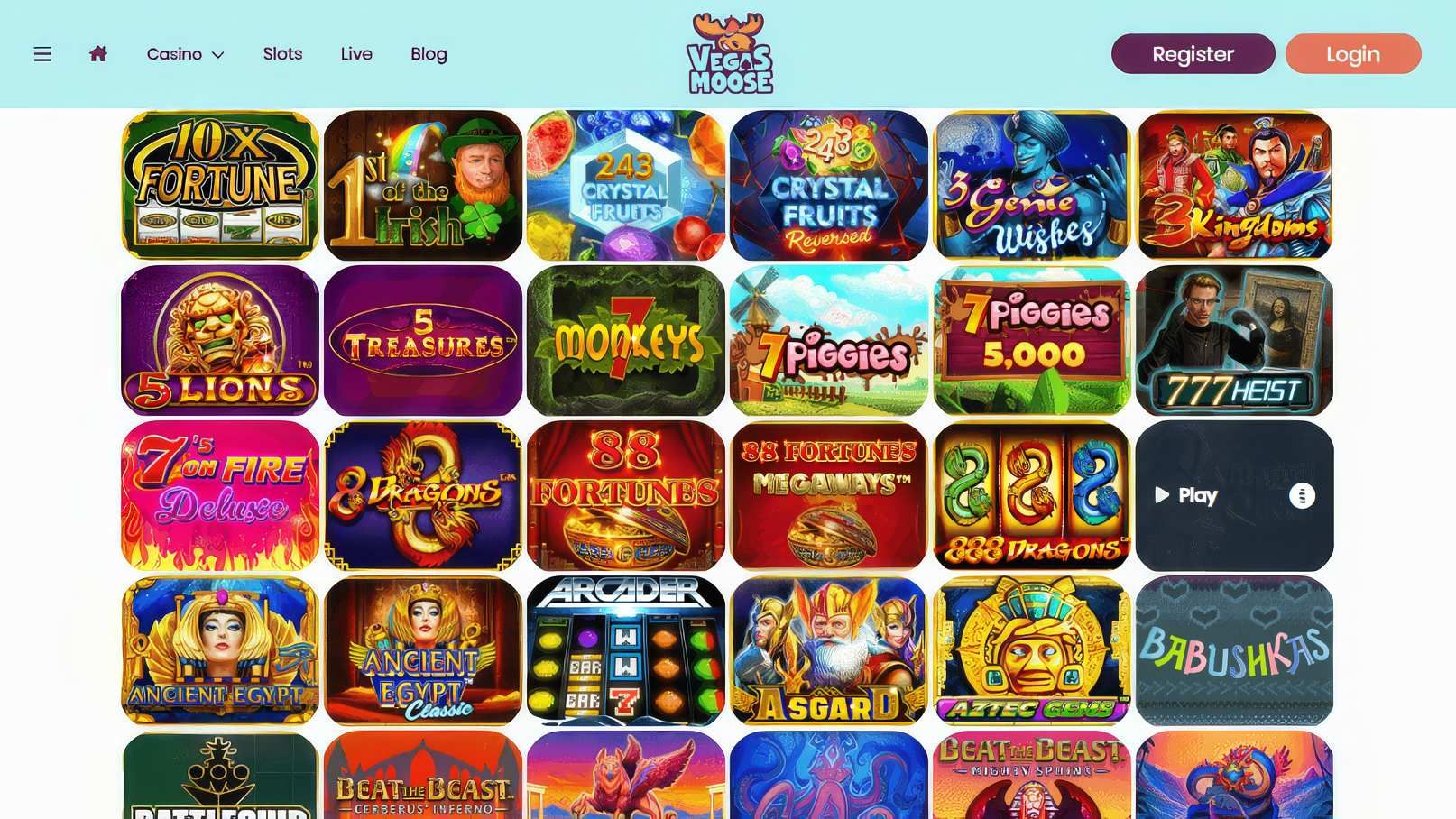This screenshot has height=819, width=1456.
Task: Open the 88 Fortunes Megaways game
Action: coord(829,495)
